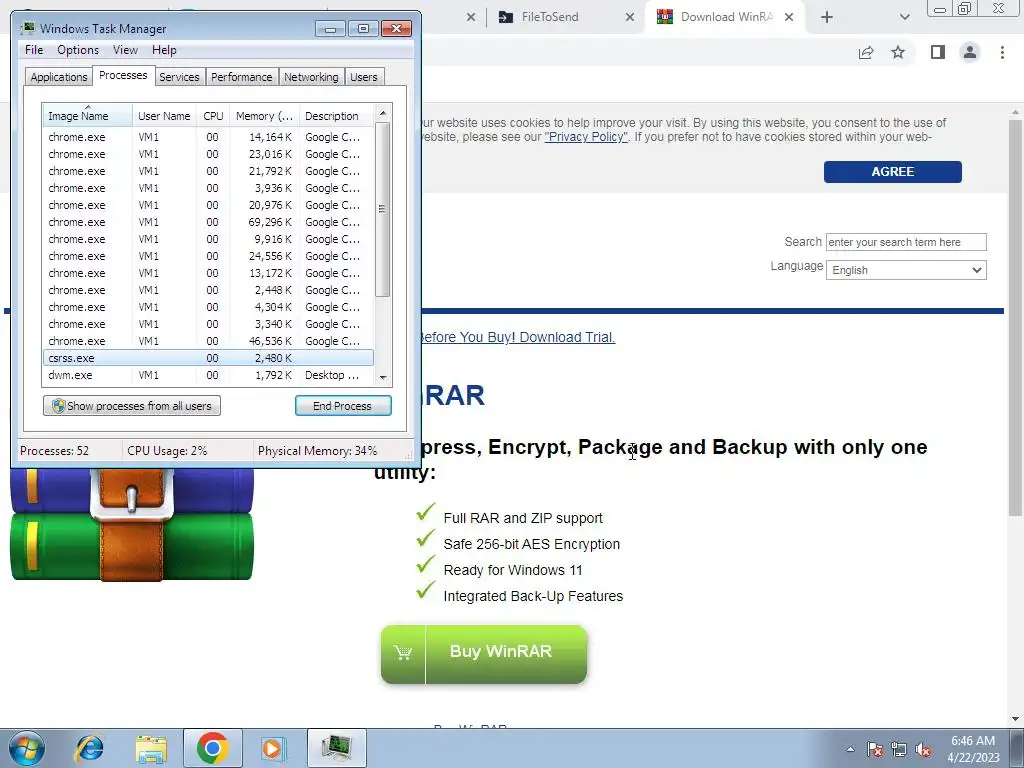Viewport: 1024px width, 768px height.
Task: Select chrome.exe row using 24,556 K
Action: [x=208, y=256]
